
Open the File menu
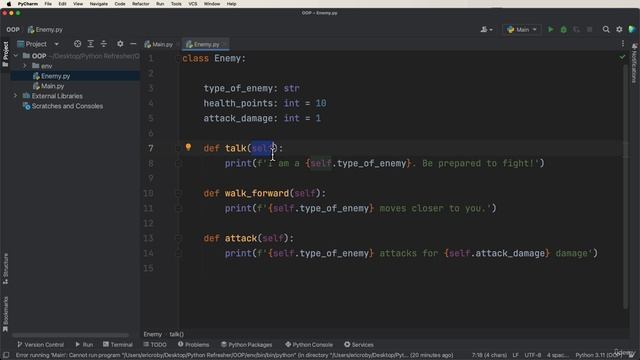click(48, 4)
